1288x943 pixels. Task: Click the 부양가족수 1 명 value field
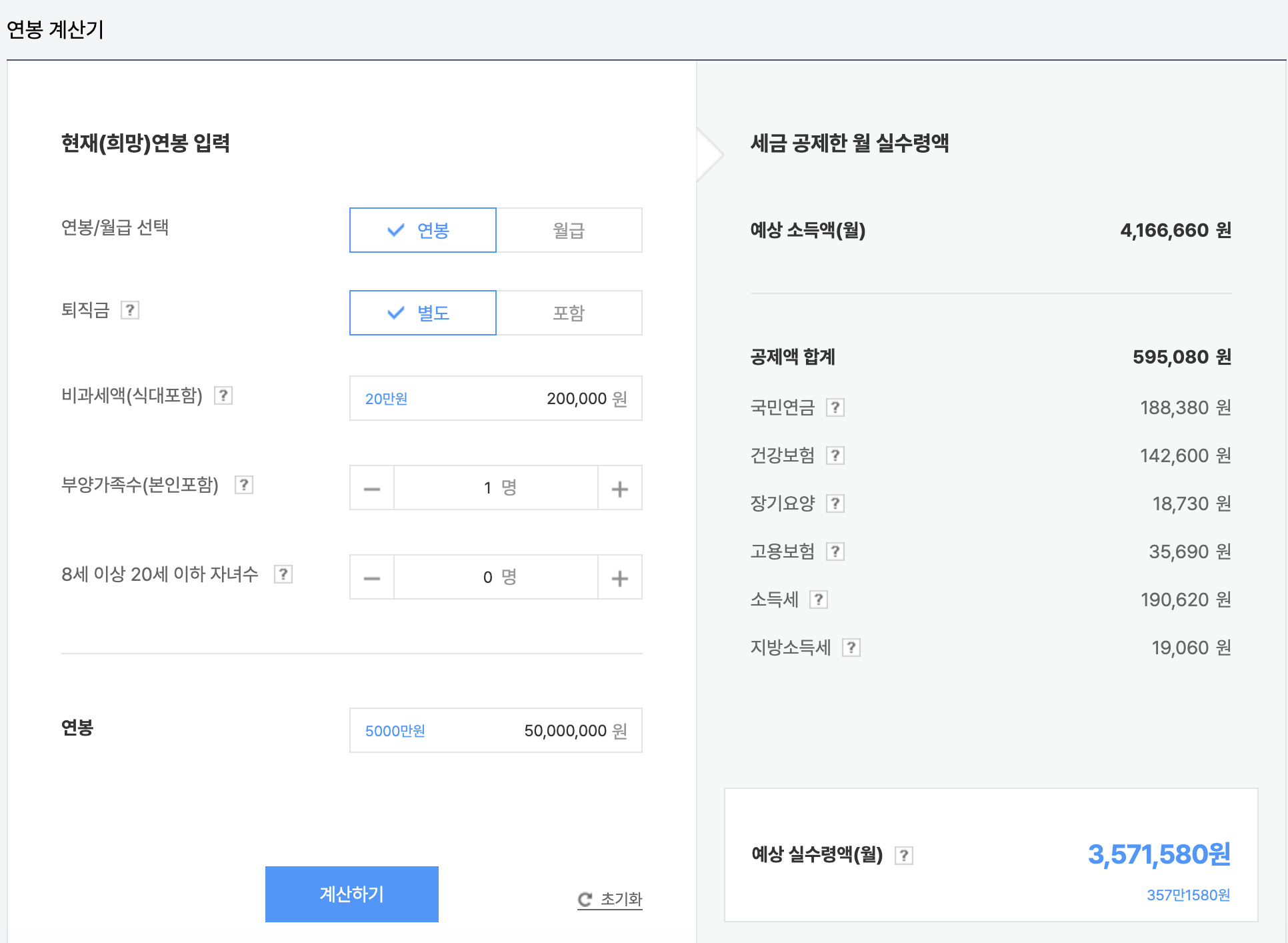coord(496,488)
